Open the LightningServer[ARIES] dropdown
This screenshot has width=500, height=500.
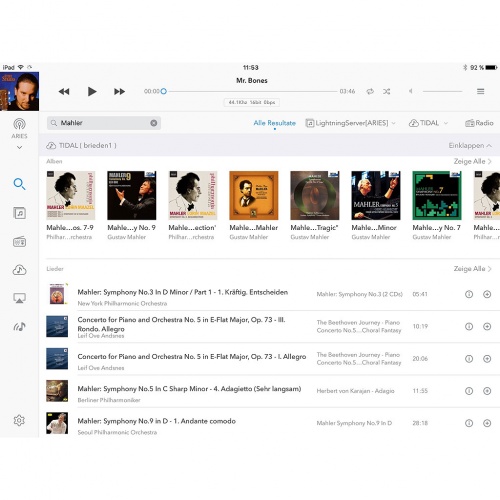point(351,123)
